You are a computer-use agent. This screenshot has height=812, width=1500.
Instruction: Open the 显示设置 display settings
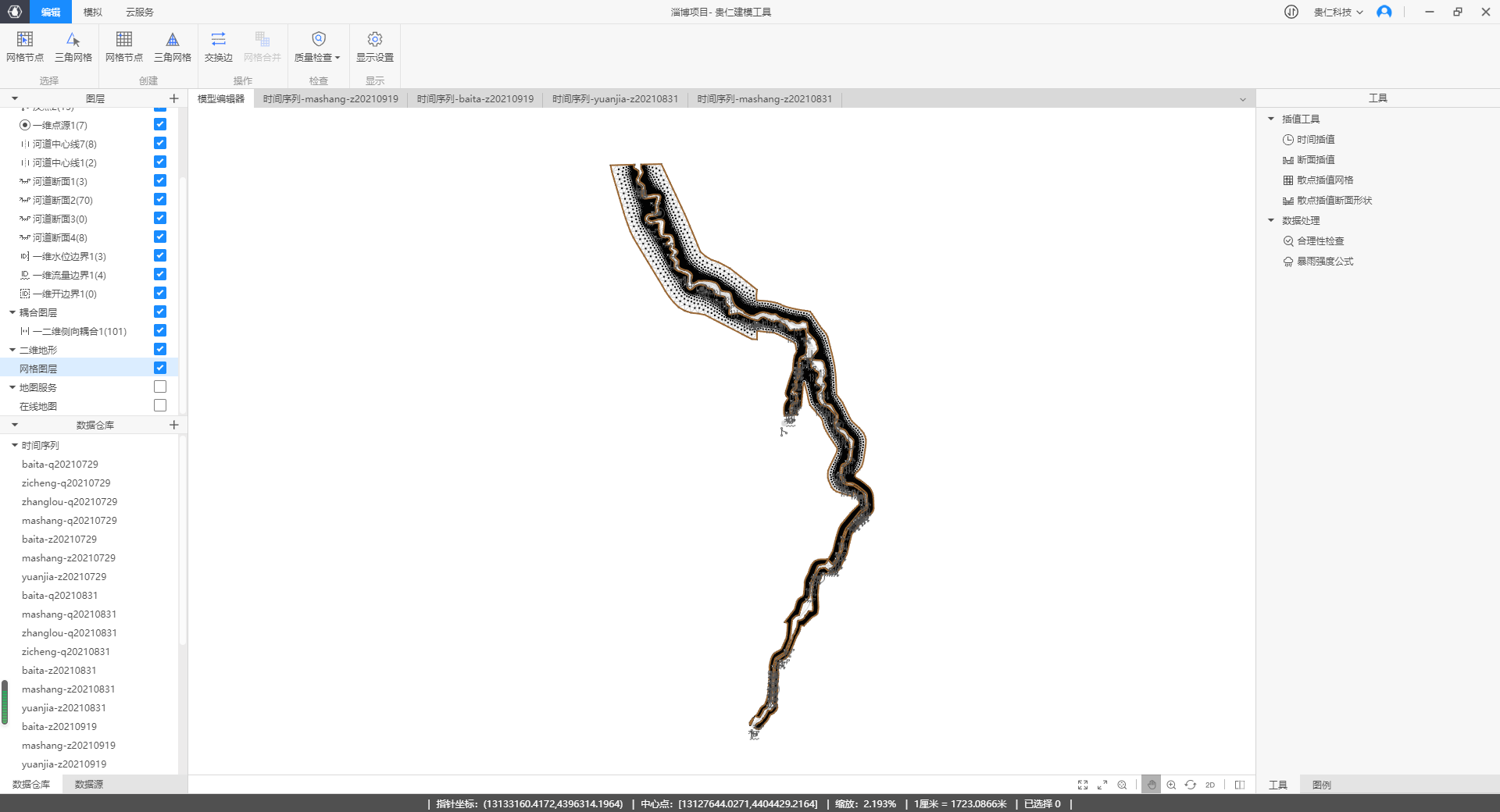(374, 46)
